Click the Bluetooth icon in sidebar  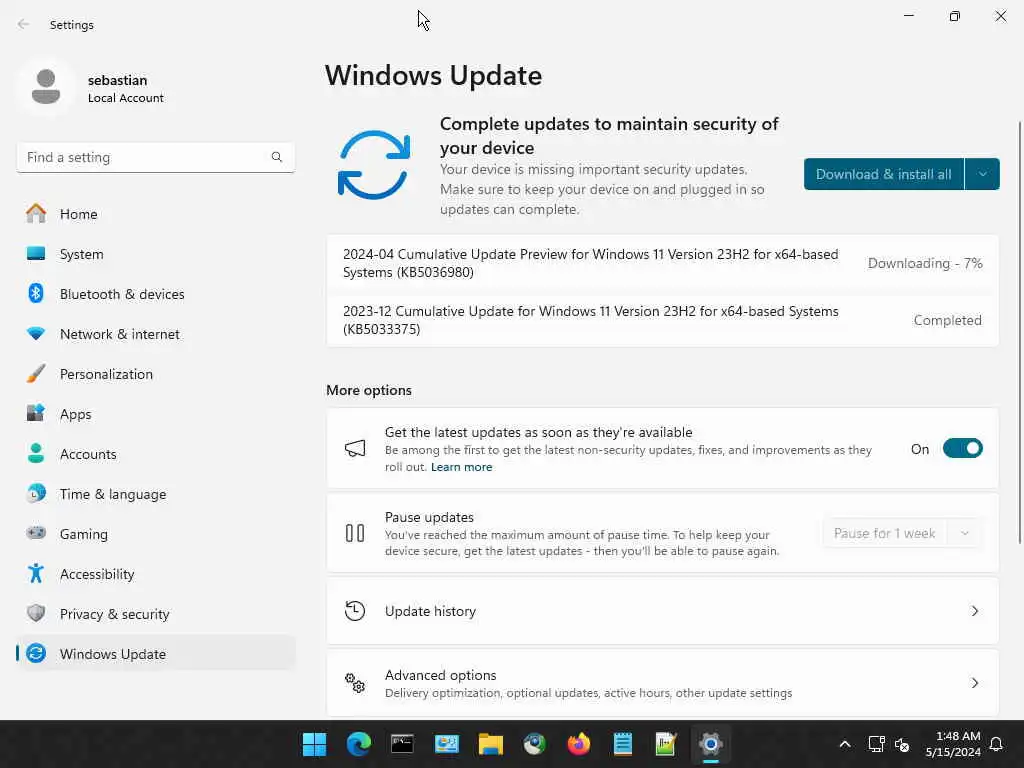coord(36,293)
